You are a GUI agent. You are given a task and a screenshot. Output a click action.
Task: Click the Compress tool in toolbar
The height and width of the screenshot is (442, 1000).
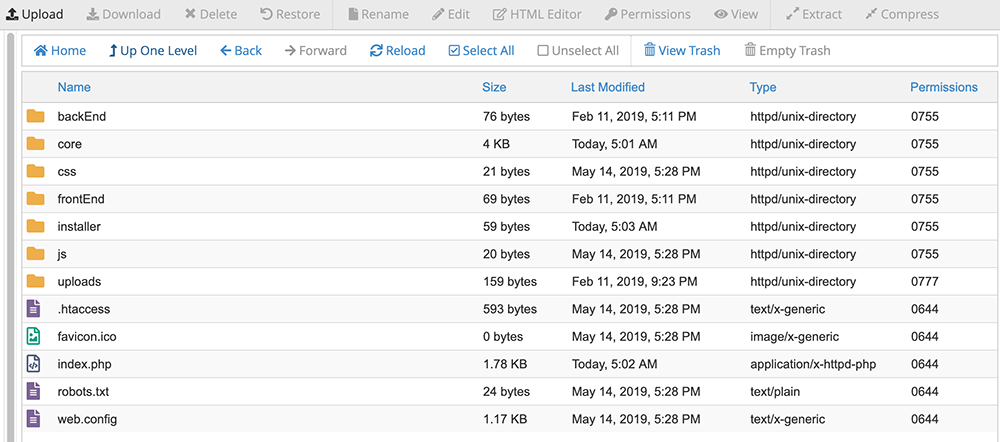tap(901, 14)
